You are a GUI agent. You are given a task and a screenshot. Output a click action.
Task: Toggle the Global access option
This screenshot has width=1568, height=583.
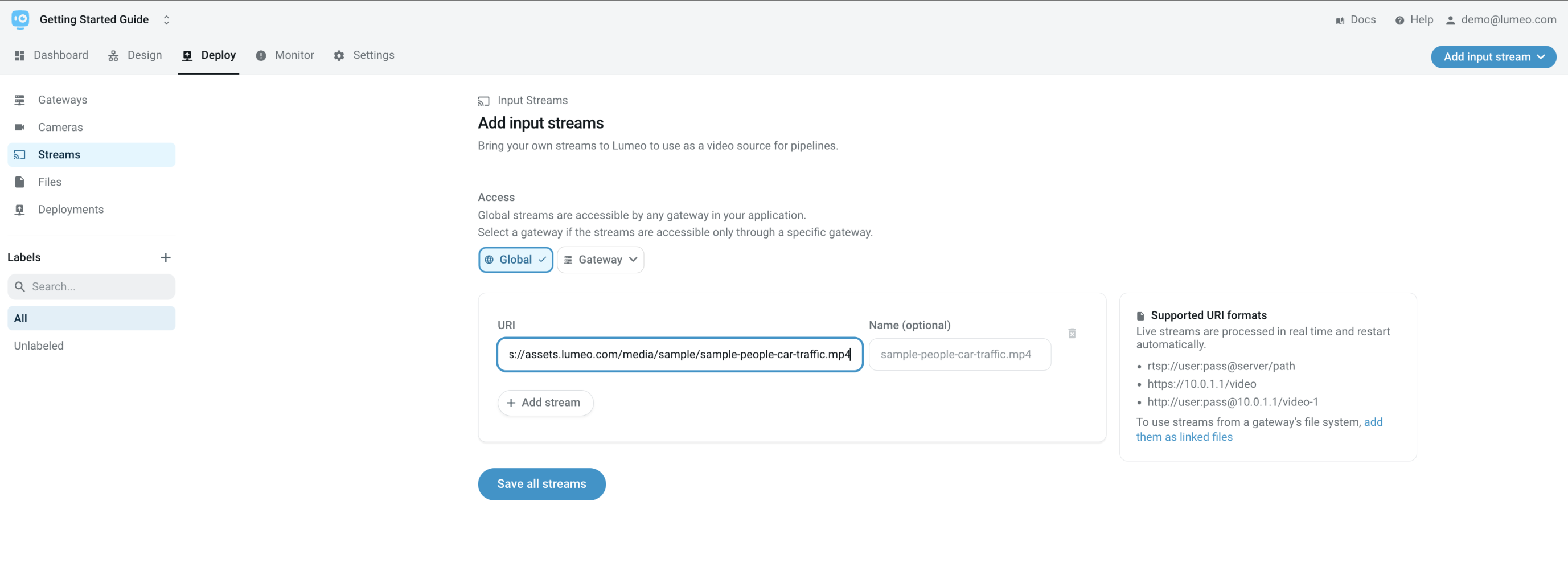pyautogui.click(x=515, y=260)
